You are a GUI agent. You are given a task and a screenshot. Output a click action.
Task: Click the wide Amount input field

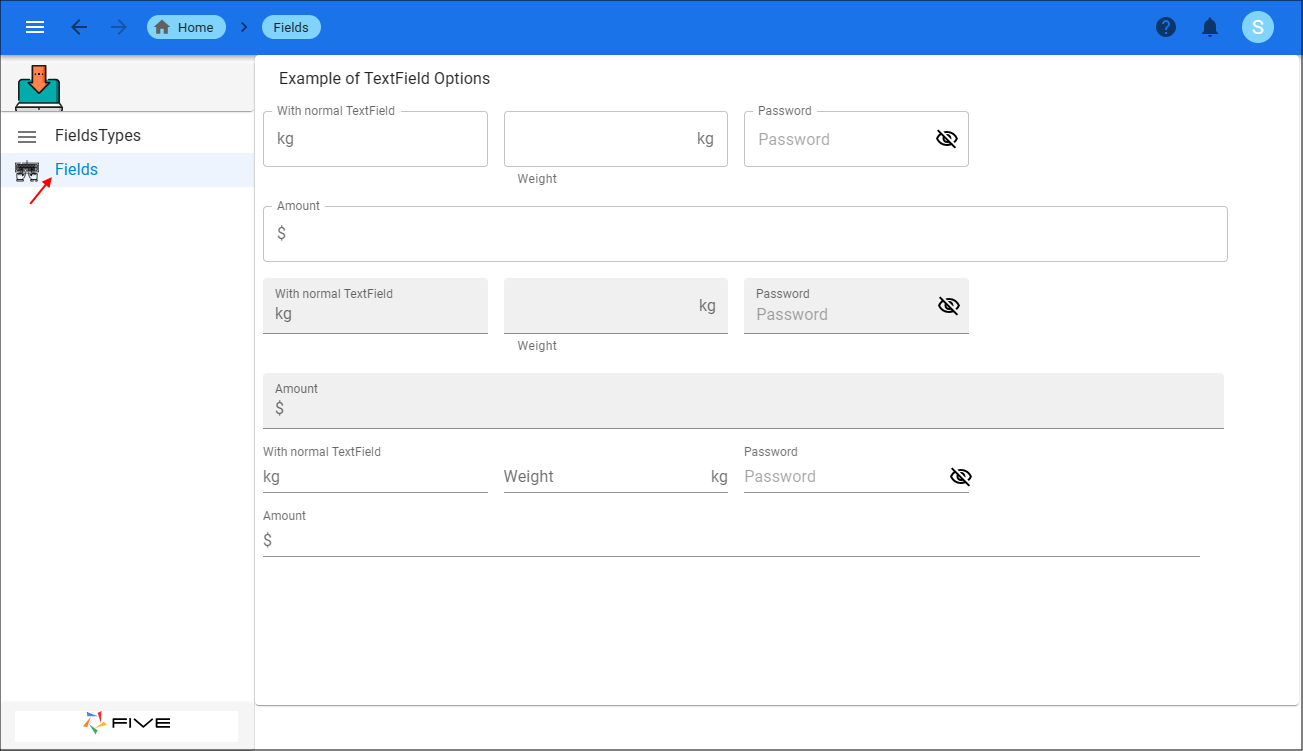pyautogui.click(x=745, y=233)
